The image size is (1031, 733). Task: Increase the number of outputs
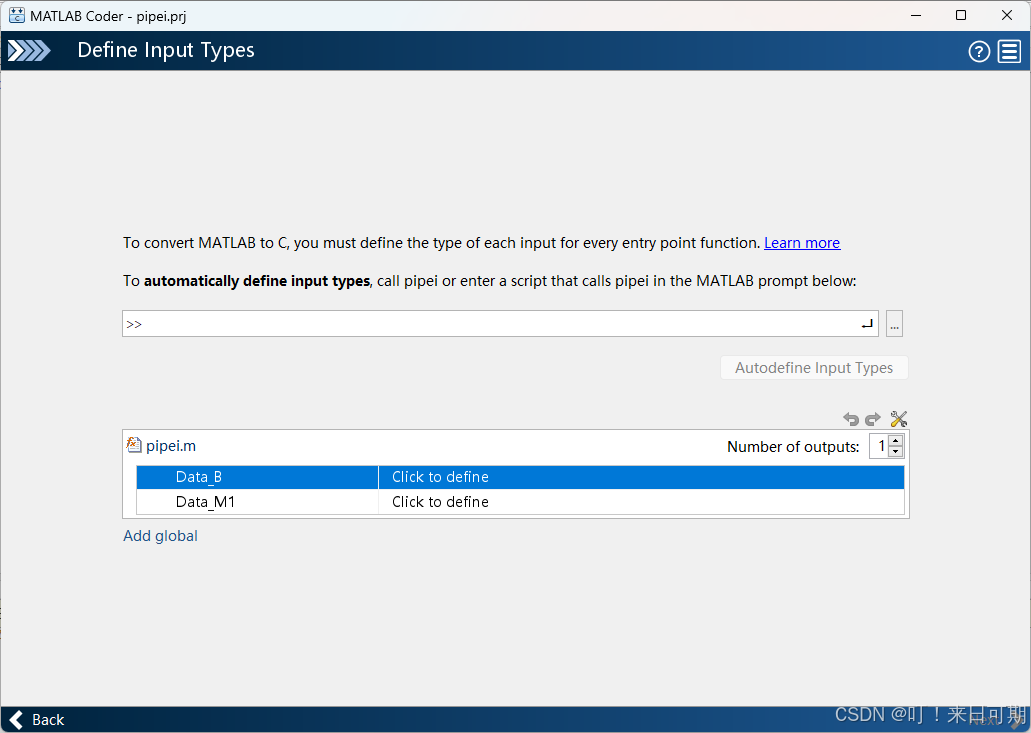point(896,440)
